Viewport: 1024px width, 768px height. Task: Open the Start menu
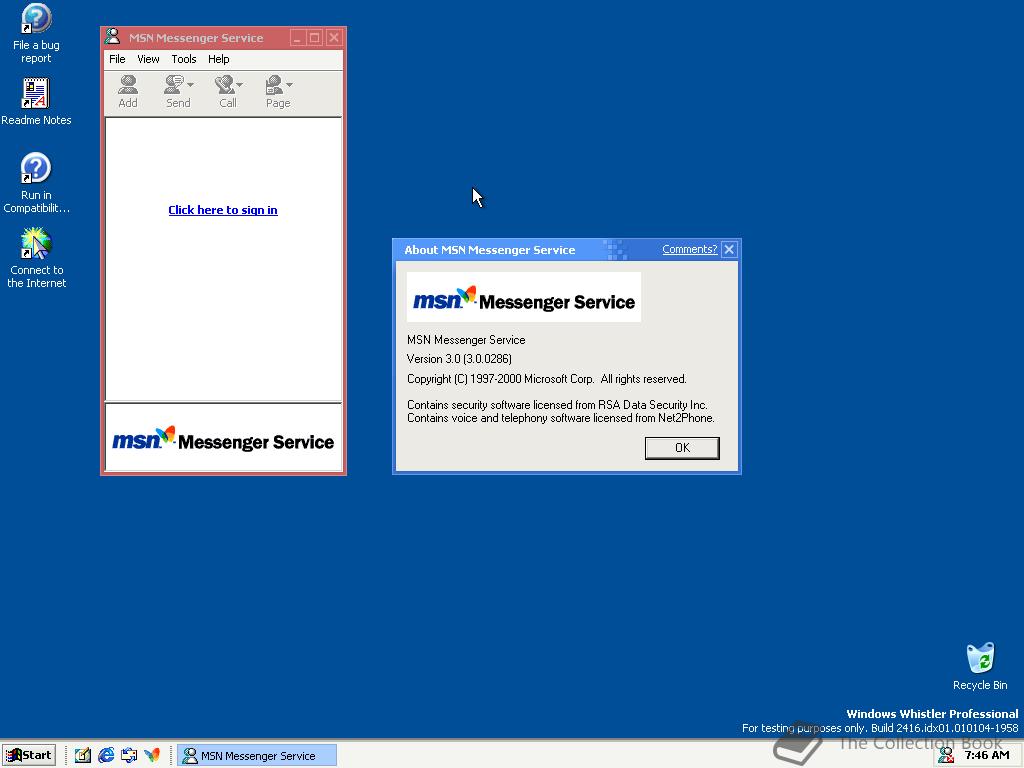29,756
